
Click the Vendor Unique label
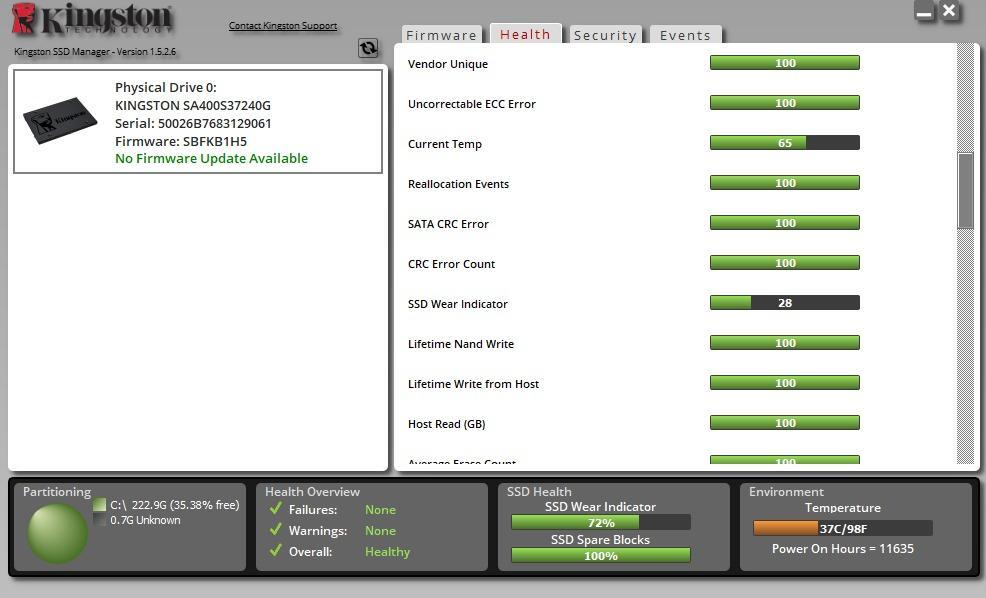coord(448,64)
